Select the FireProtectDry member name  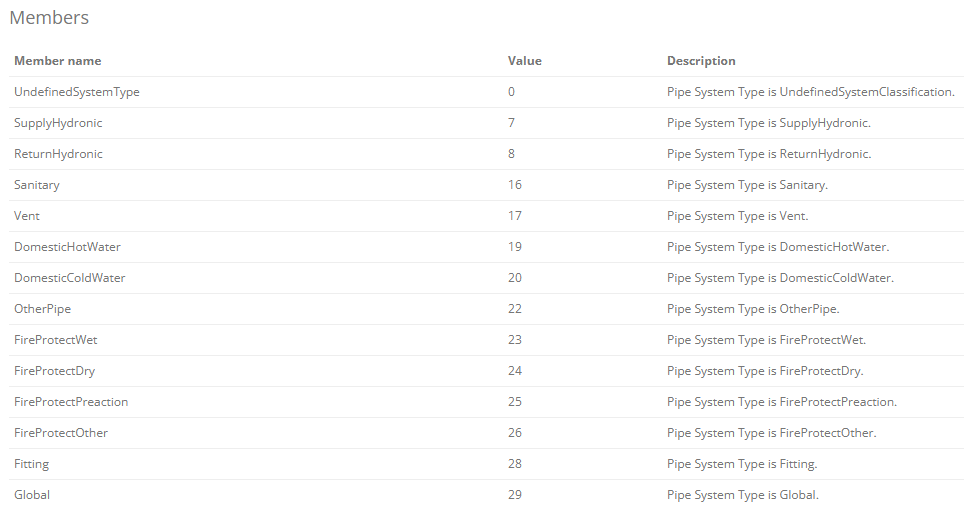pyautogui.click(x=55, y=371)
